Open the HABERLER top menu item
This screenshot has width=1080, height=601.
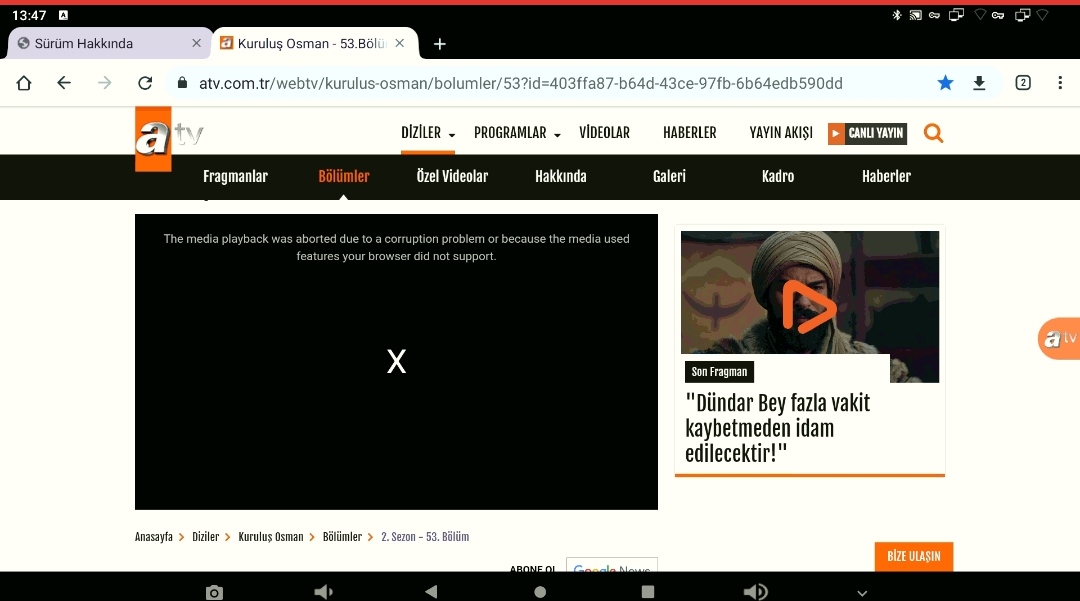[689, 133]
